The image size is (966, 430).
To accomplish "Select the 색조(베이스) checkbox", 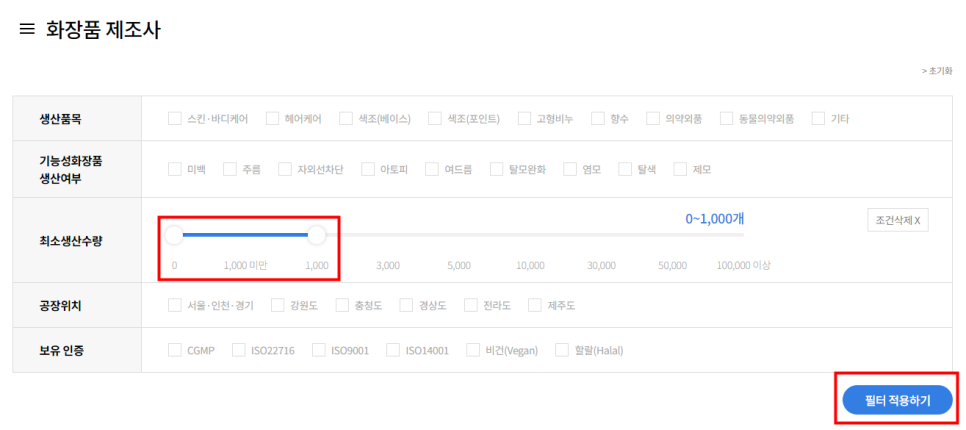I will (x=346, y=118).
